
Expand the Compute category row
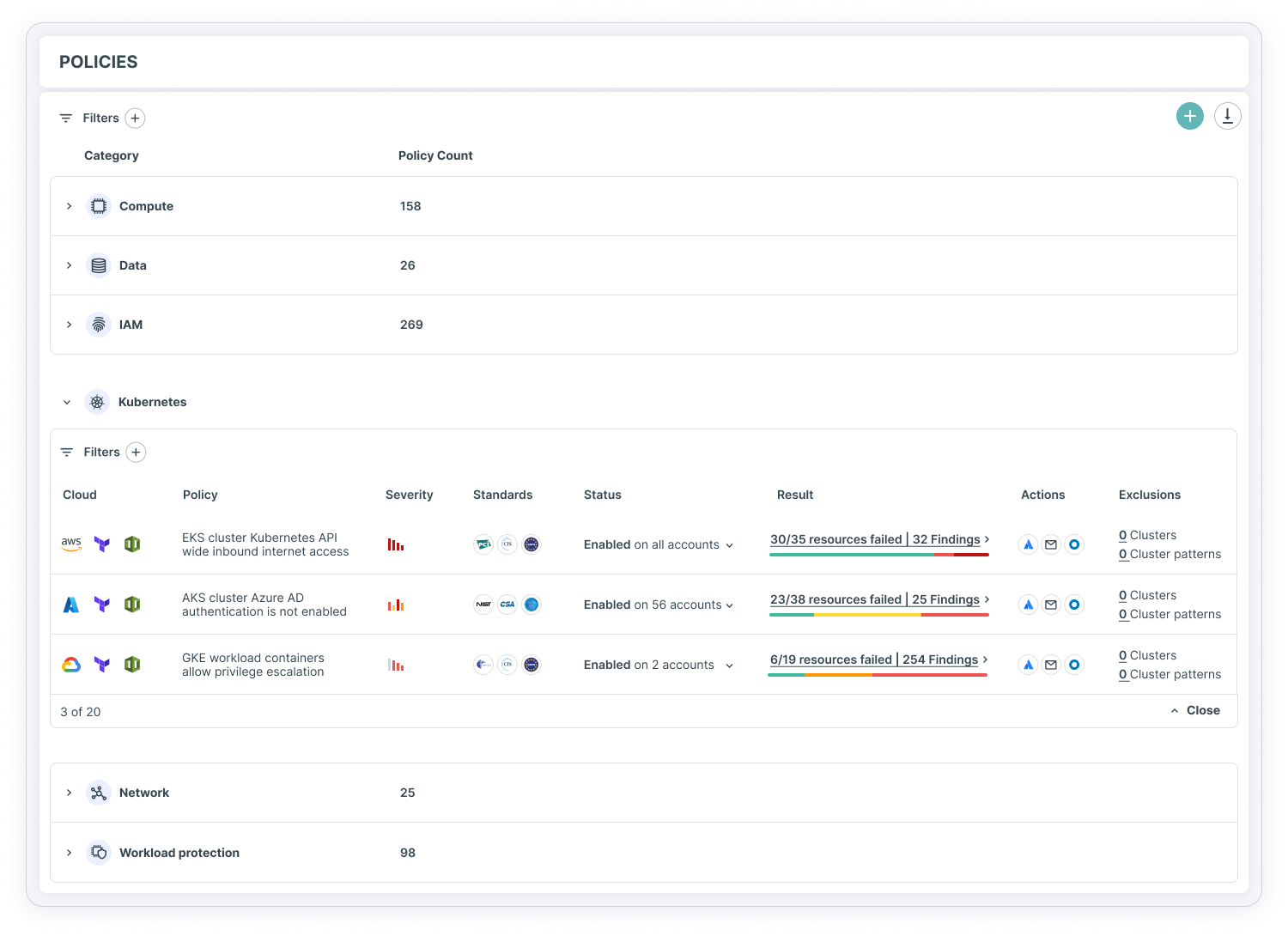[x=70, y=206]
